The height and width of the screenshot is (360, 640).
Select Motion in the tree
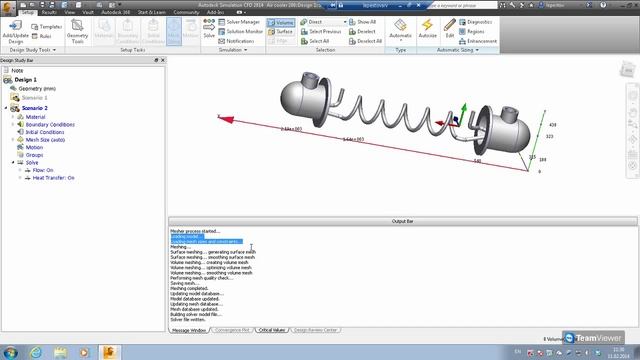click(x=34, y=147)
